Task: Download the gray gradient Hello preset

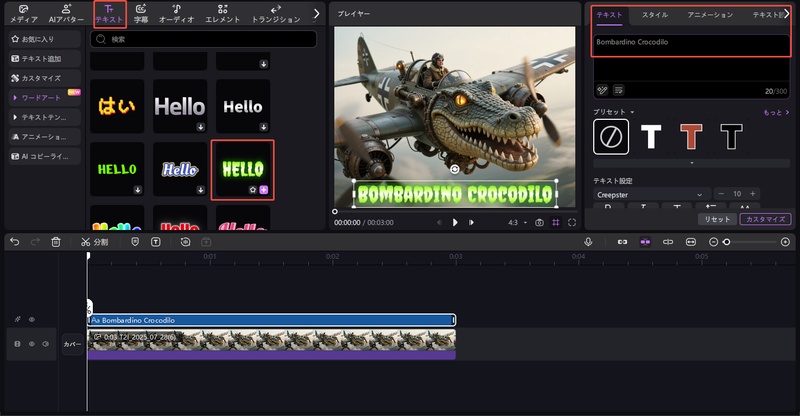Action: (x=201, y=127)
